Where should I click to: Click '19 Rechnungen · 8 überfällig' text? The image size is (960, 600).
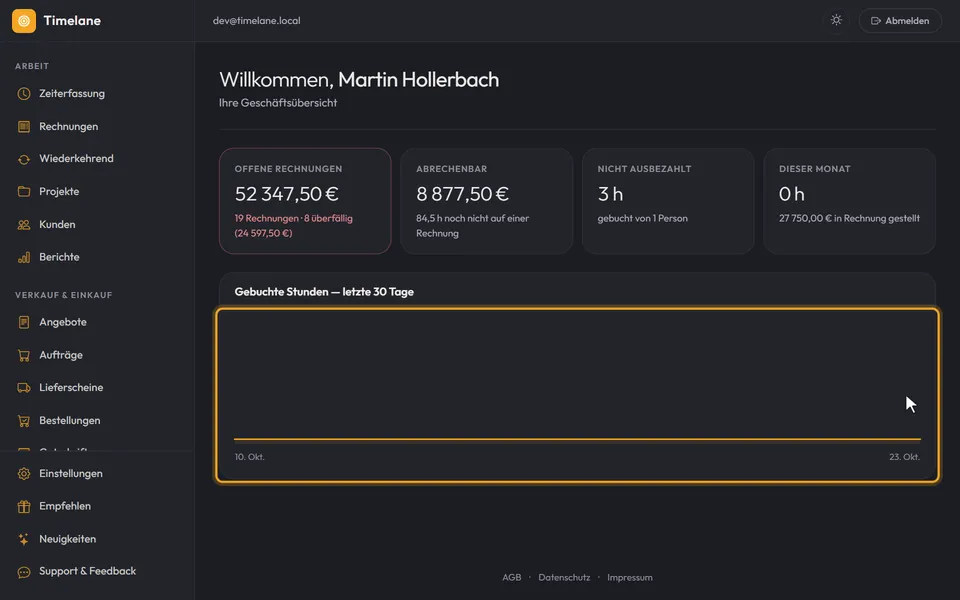coord(293,219)
